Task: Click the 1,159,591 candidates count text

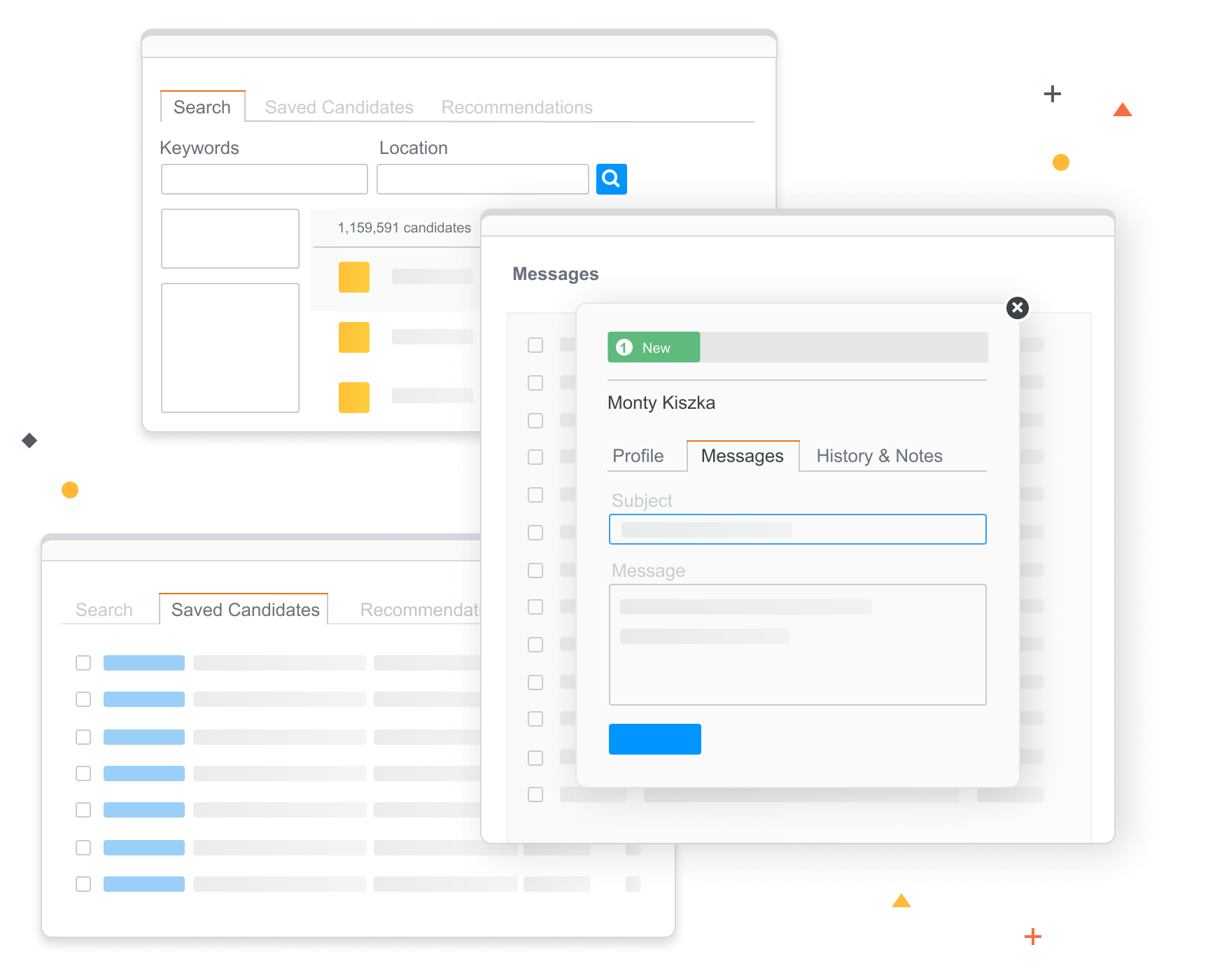Action: click(x=405, y=227)
